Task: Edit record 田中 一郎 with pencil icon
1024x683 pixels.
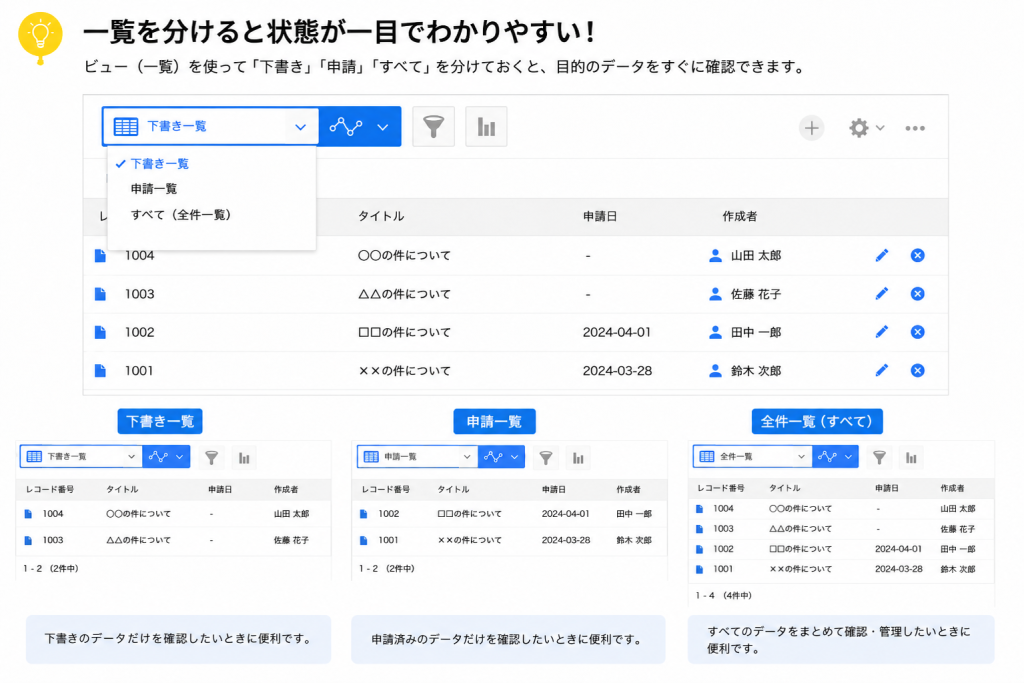Action: [882, 332]
